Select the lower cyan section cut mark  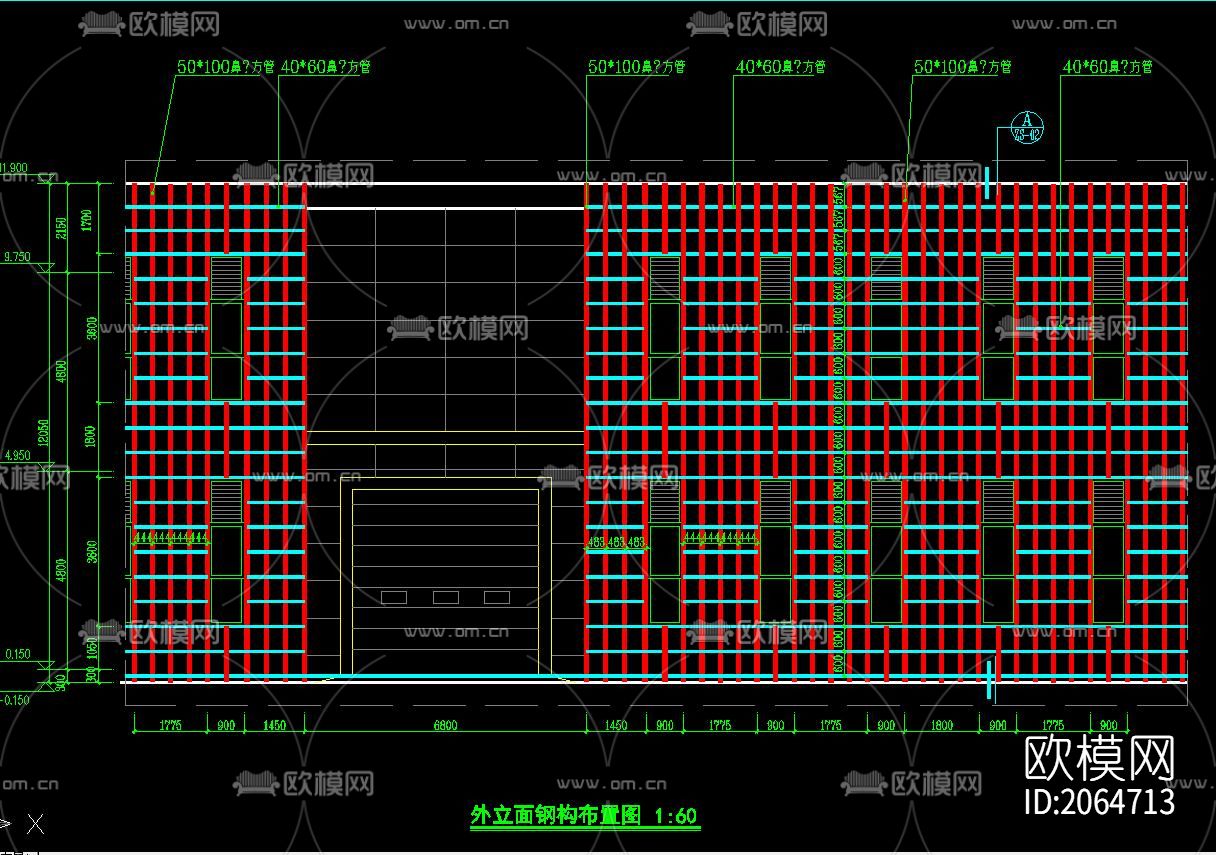tap(990, 679)
